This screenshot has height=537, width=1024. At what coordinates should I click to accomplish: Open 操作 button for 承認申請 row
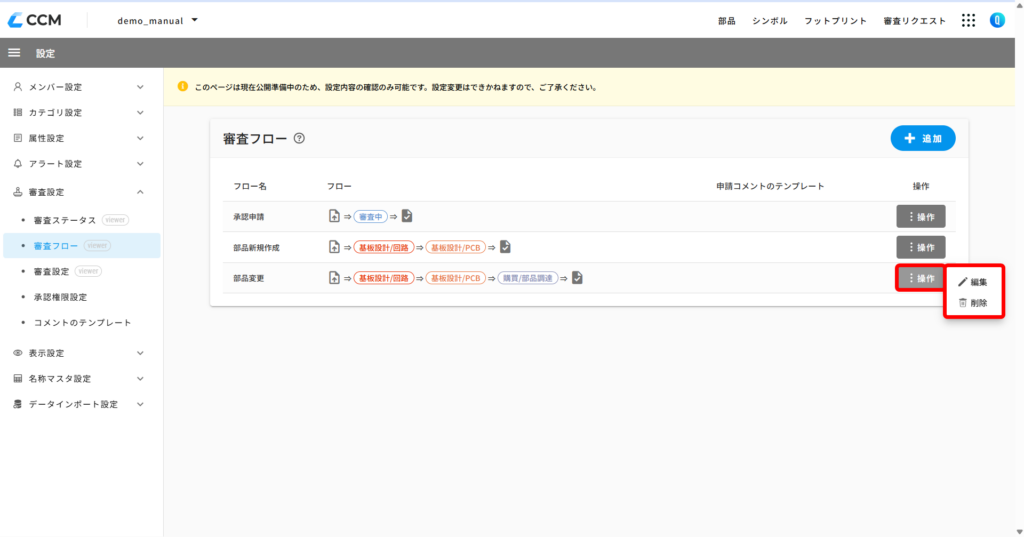tap(921, 216)
